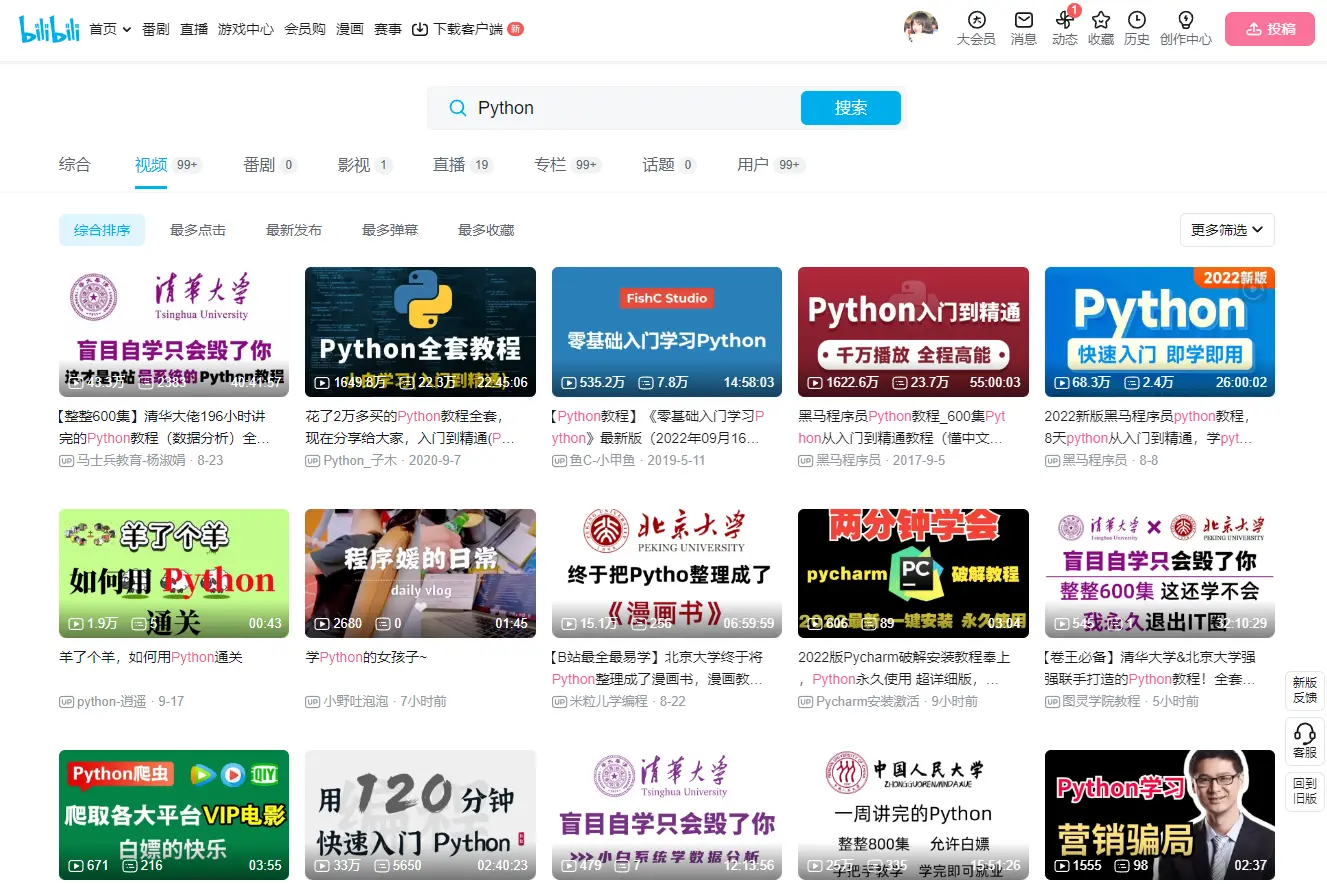Select 综合排序 sort option
This screenshot has width=1327, height=884.
[x=102, y=230]
